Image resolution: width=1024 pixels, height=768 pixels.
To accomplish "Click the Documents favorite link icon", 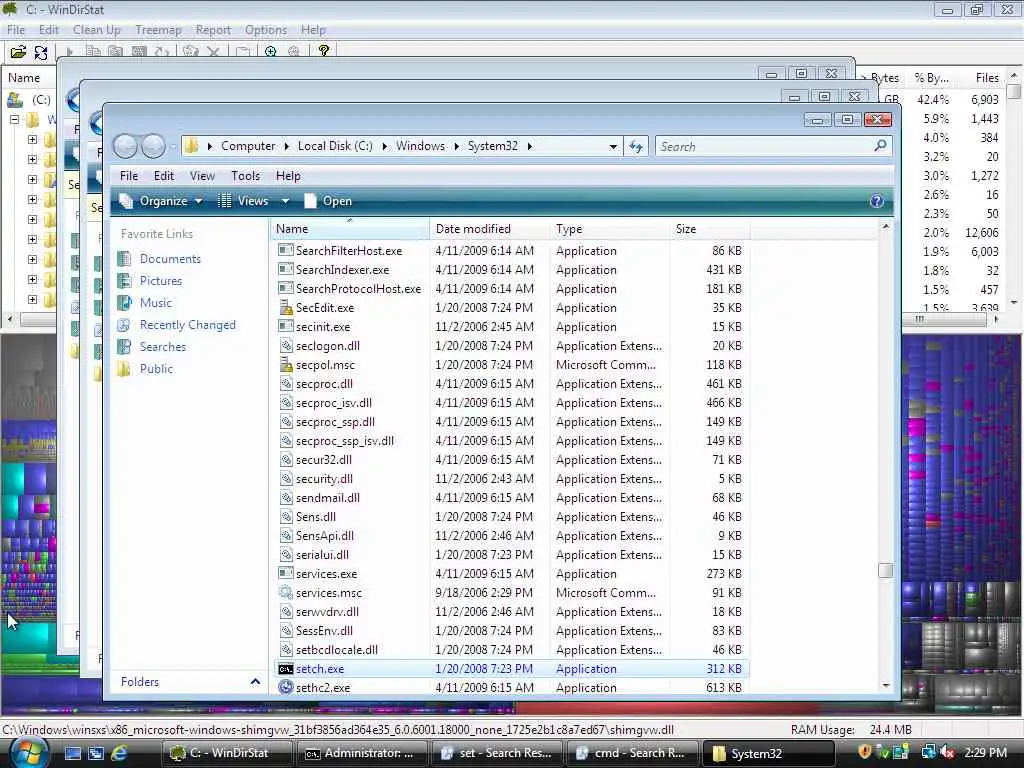I will [124, 259].
